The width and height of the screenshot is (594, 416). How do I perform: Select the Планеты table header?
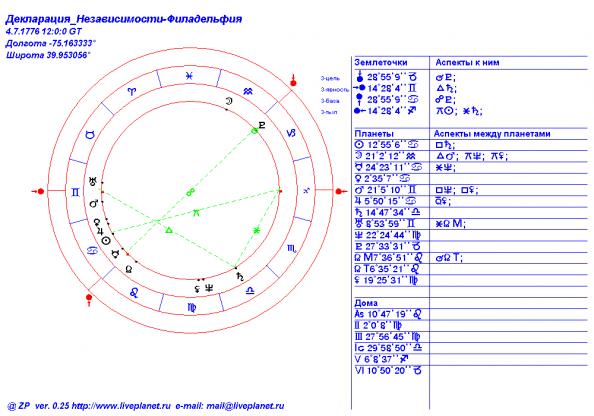tap(374, 134)
